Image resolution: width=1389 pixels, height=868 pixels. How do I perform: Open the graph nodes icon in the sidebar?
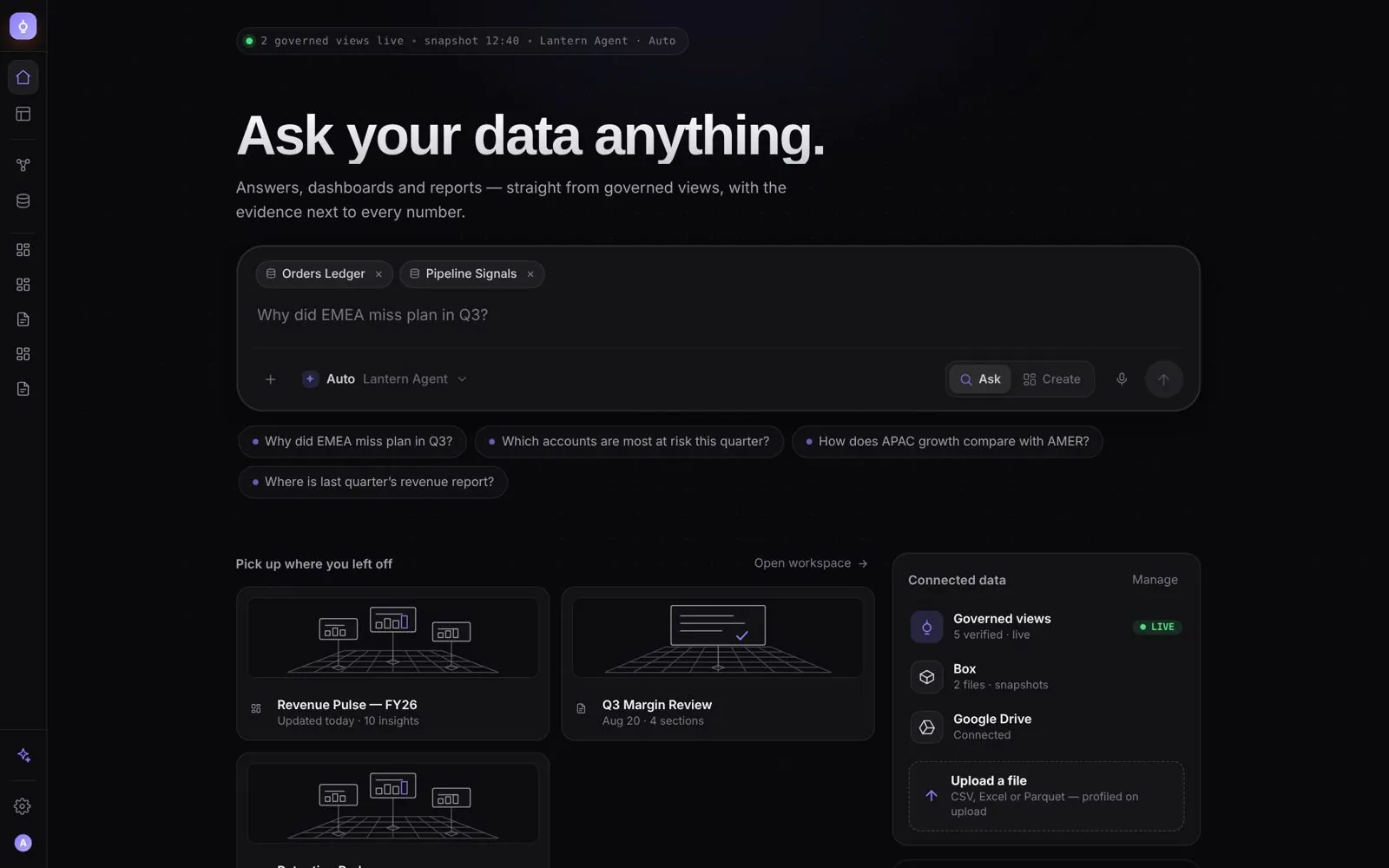coord(23,165)
